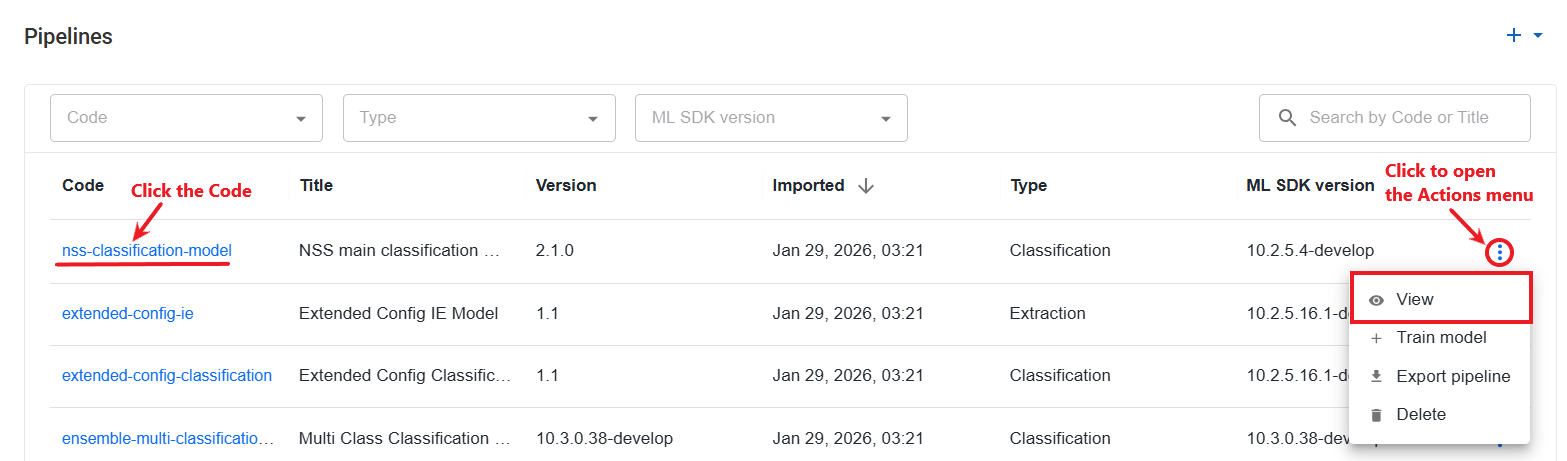Toggle the Imported column sort arrow

click(x=866, y=186)
